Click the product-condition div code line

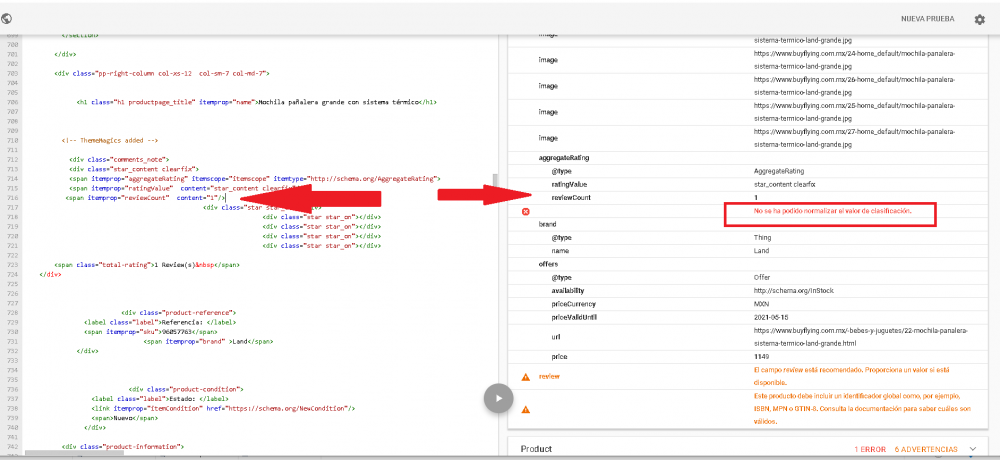[187, 388]
